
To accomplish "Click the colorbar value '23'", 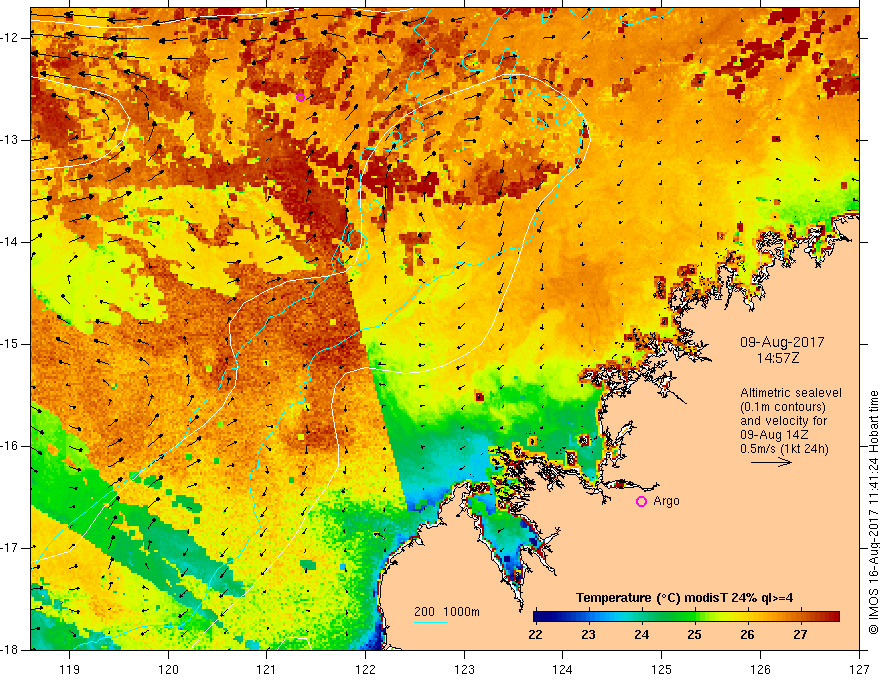I will [588, 635].
